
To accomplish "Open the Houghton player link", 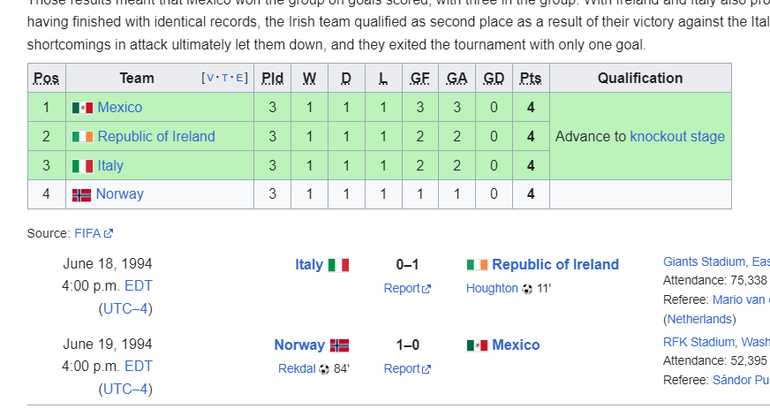I will coord(492,288).
